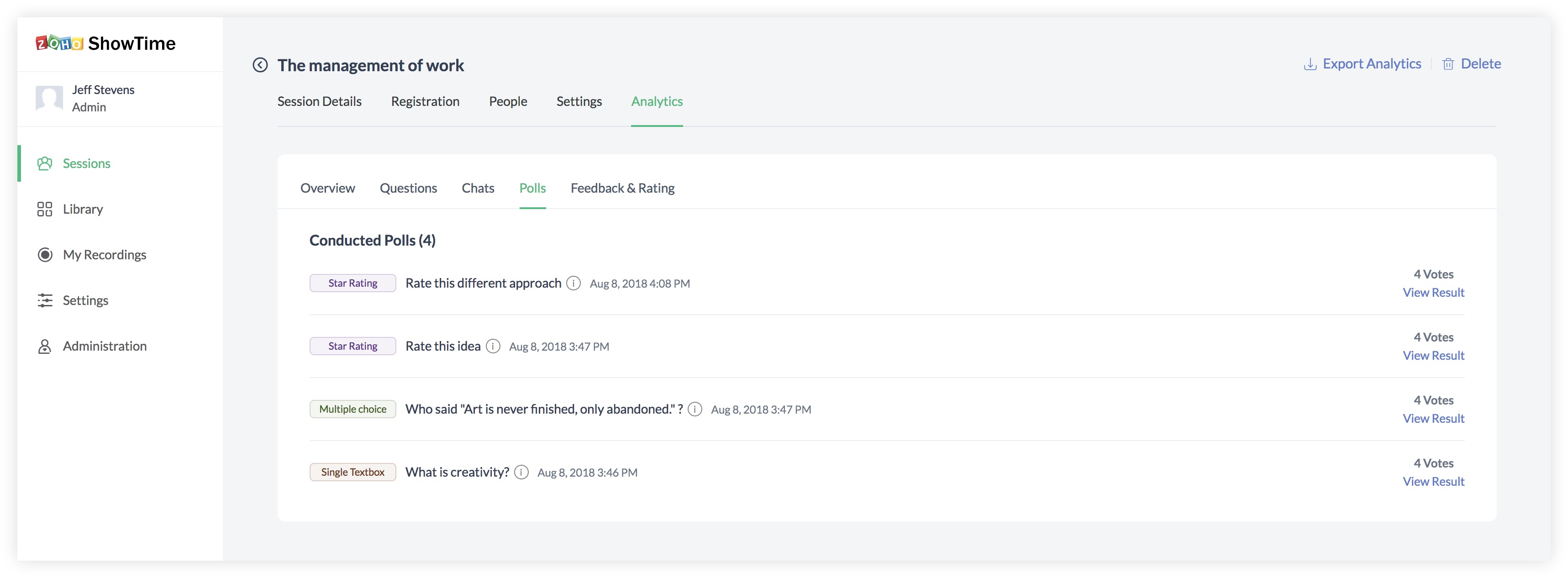
Task: Click the My Recordings record icon
Action: [44, 255]
